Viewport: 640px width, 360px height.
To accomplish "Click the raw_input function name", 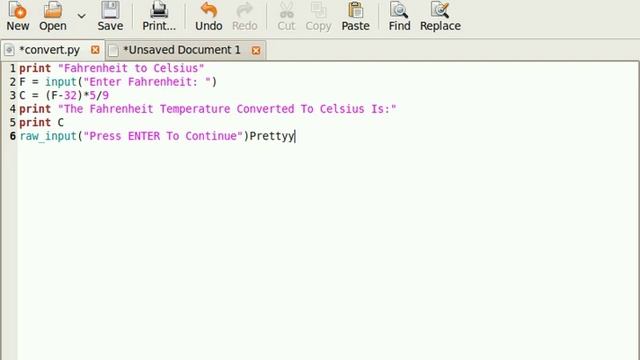I will [48, 136].
